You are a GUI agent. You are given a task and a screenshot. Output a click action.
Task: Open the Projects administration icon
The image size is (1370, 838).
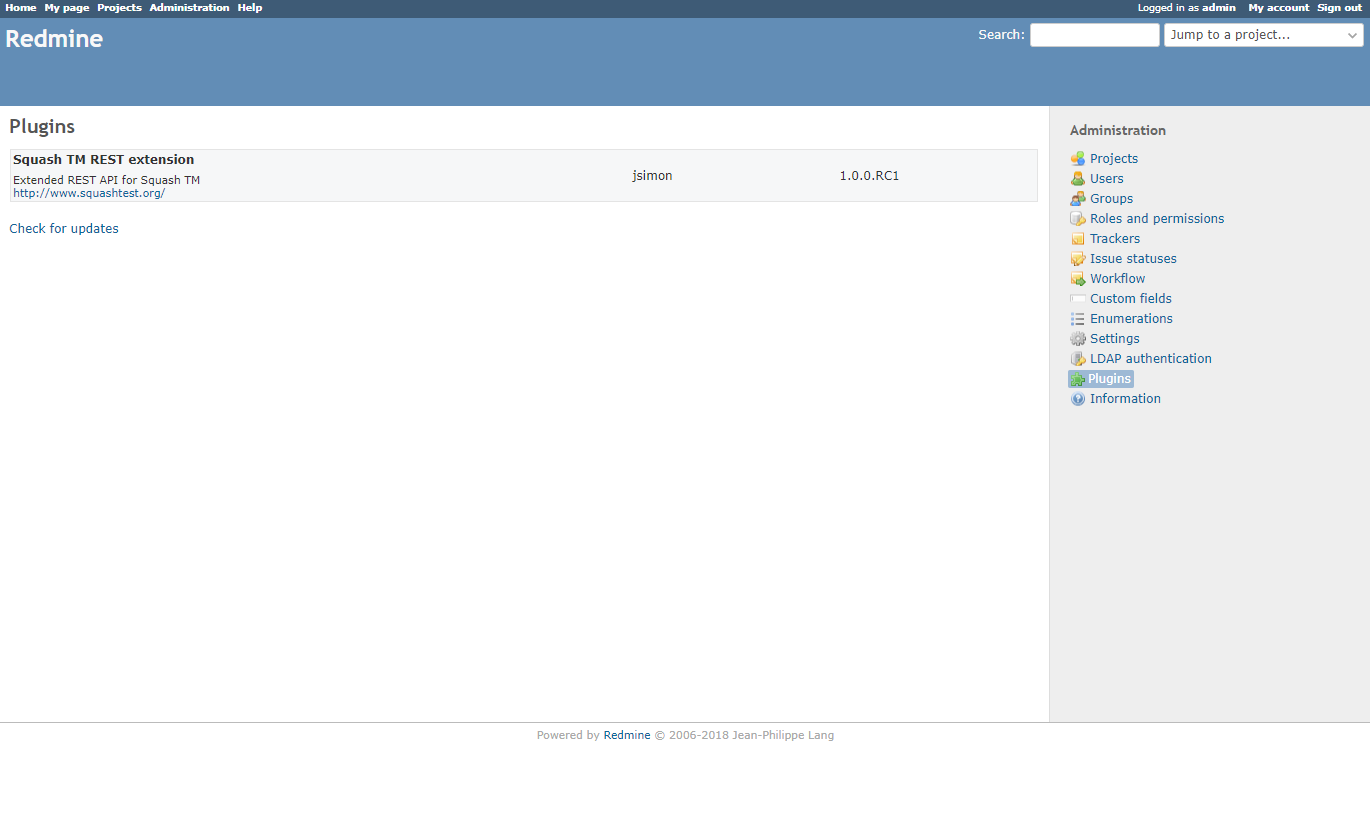pyautogui.click(x=1078, y=158)
